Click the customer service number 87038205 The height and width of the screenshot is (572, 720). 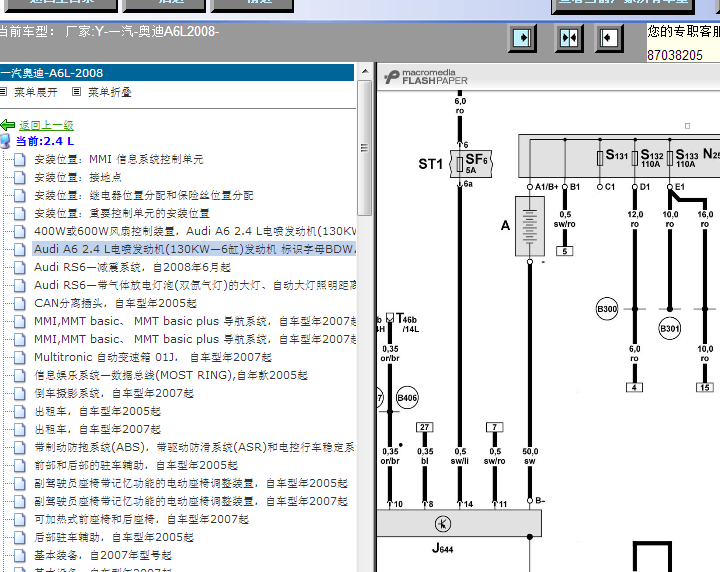(675, 56)
